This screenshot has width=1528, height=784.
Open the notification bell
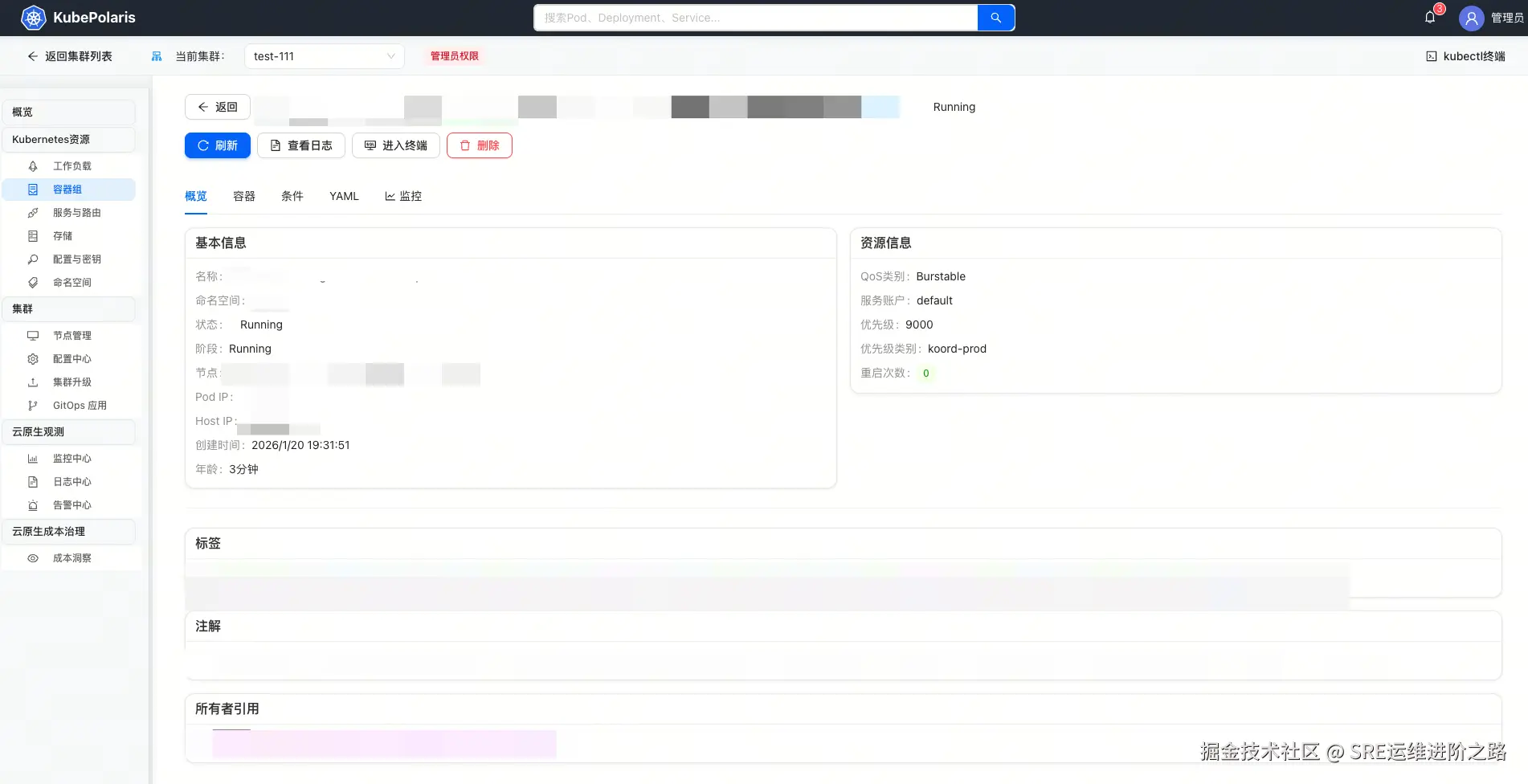(1430, 17)
